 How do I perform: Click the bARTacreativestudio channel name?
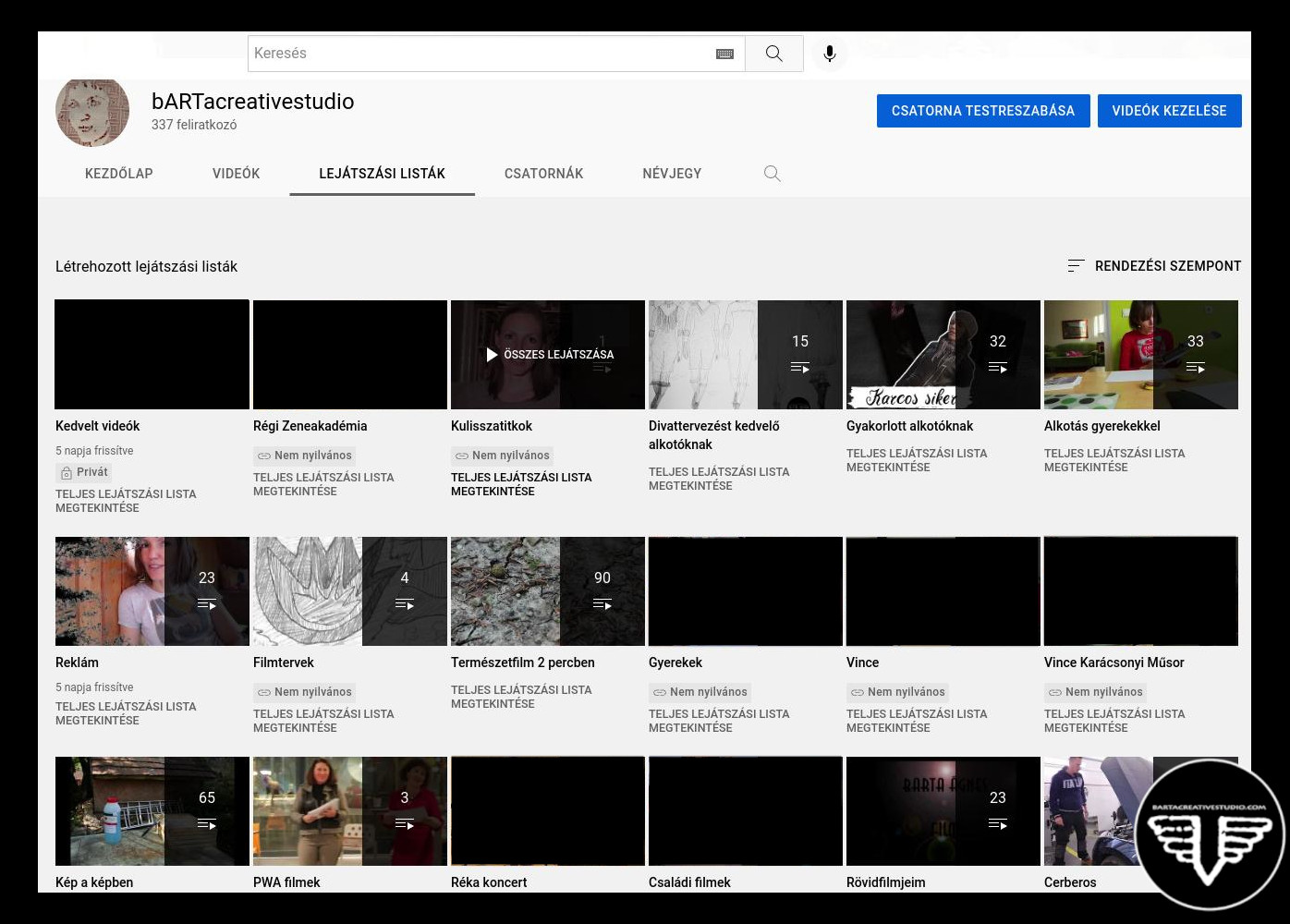click(x=253, y=102)
